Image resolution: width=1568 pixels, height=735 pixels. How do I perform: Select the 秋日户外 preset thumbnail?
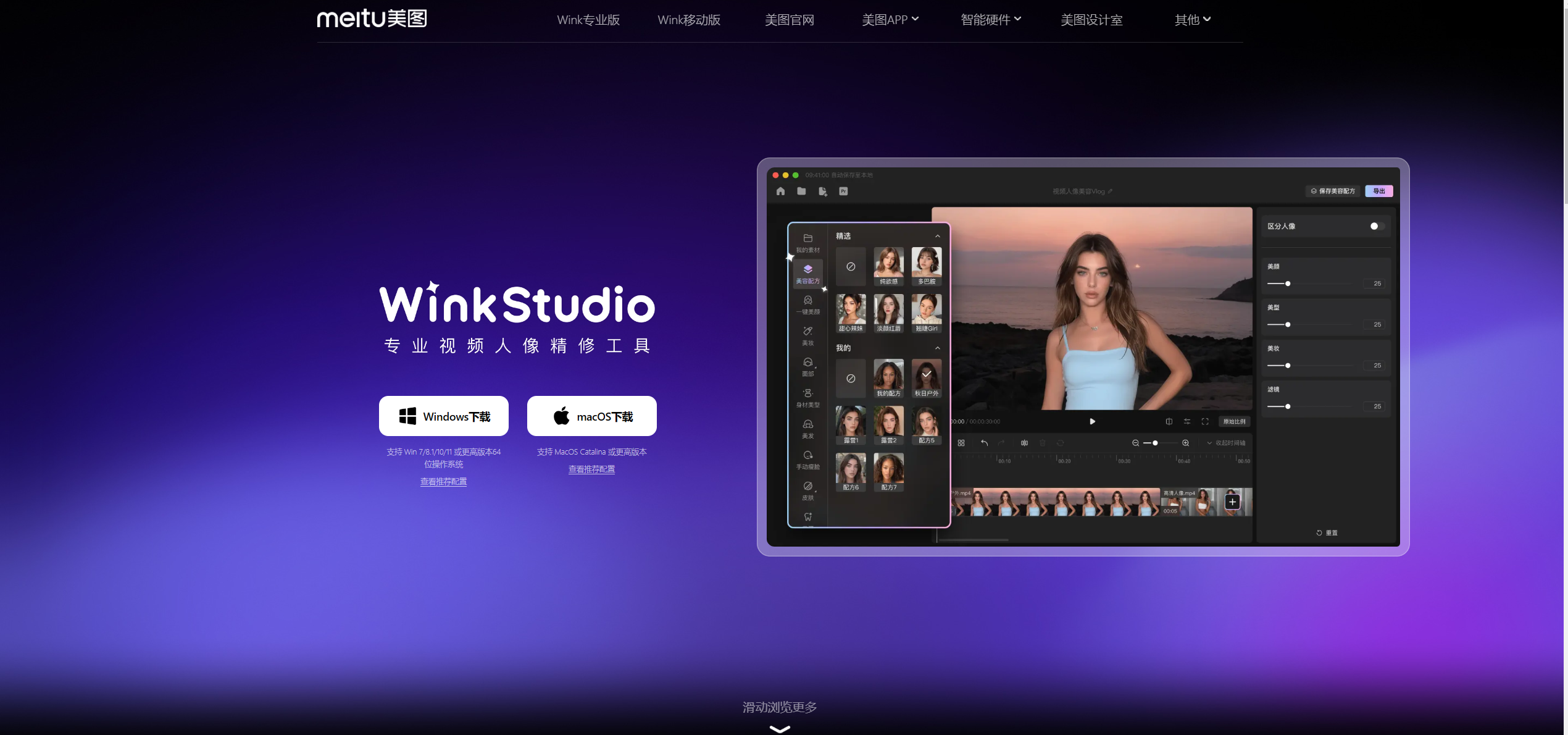click(927, 378)
